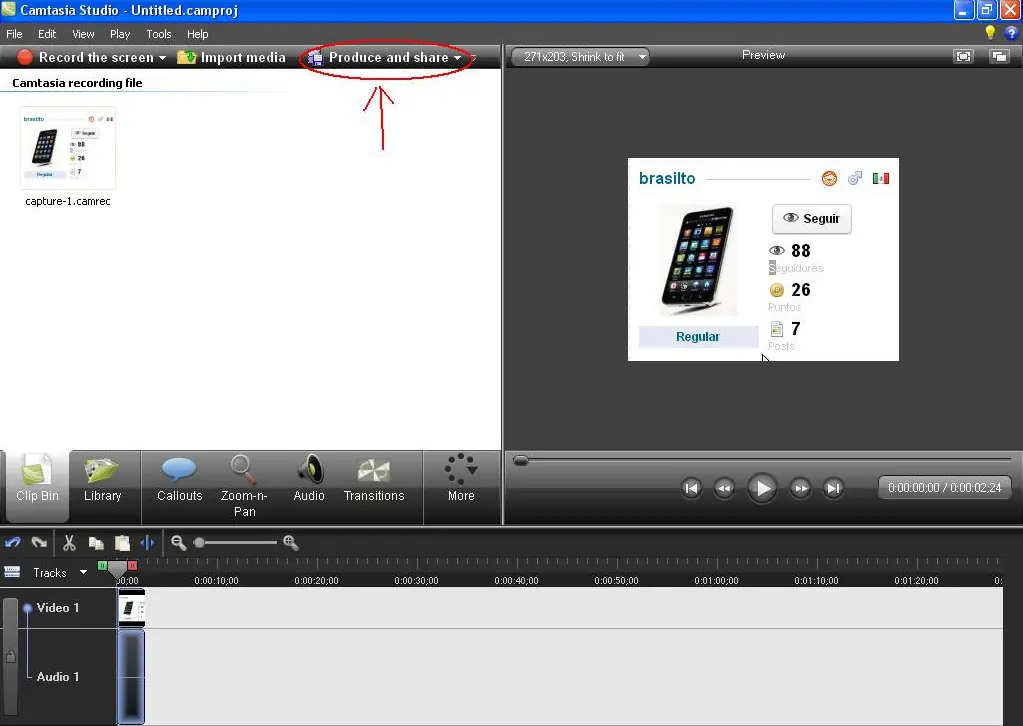Click the step forward button
This screenshot has width=1023, height=726.
801,488
